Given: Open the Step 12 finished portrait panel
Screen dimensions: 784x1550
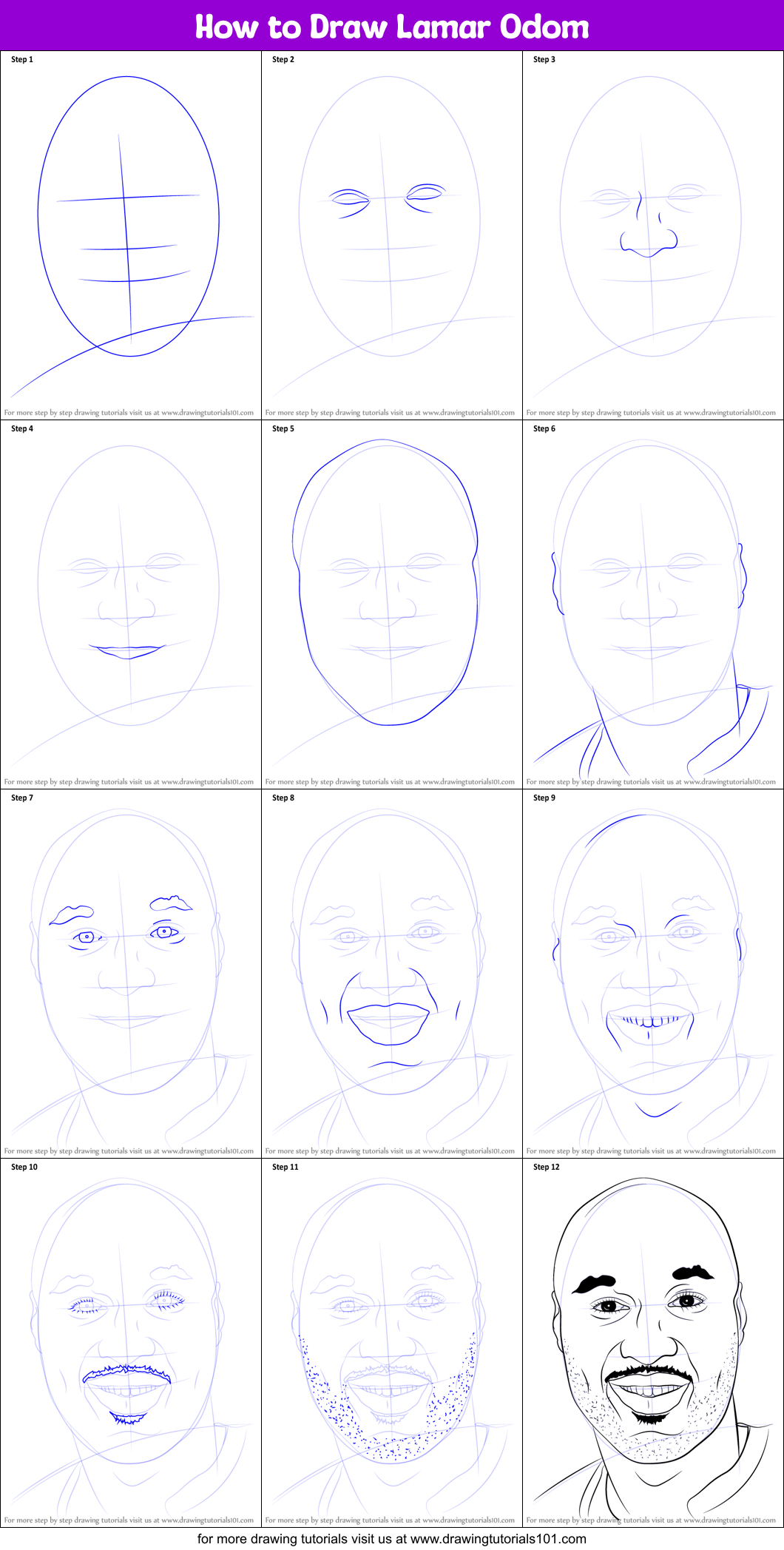Looking at the screenshot, I should (x=653, y=1343).
